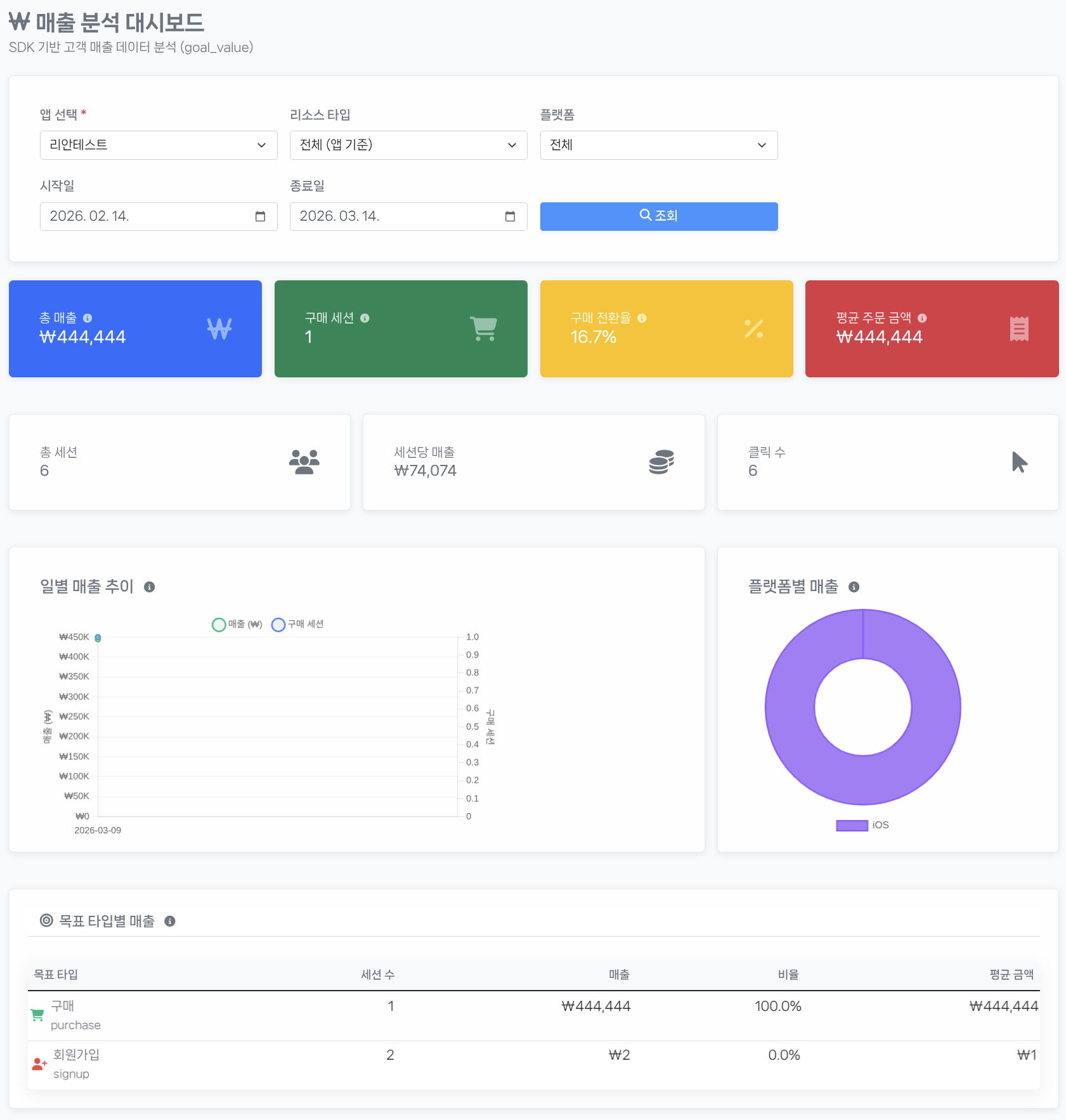This screenshot has height=1120, width=1066.
Task: Click info icon beside 평균 주문 금액
Action: [x=922, y=318]
